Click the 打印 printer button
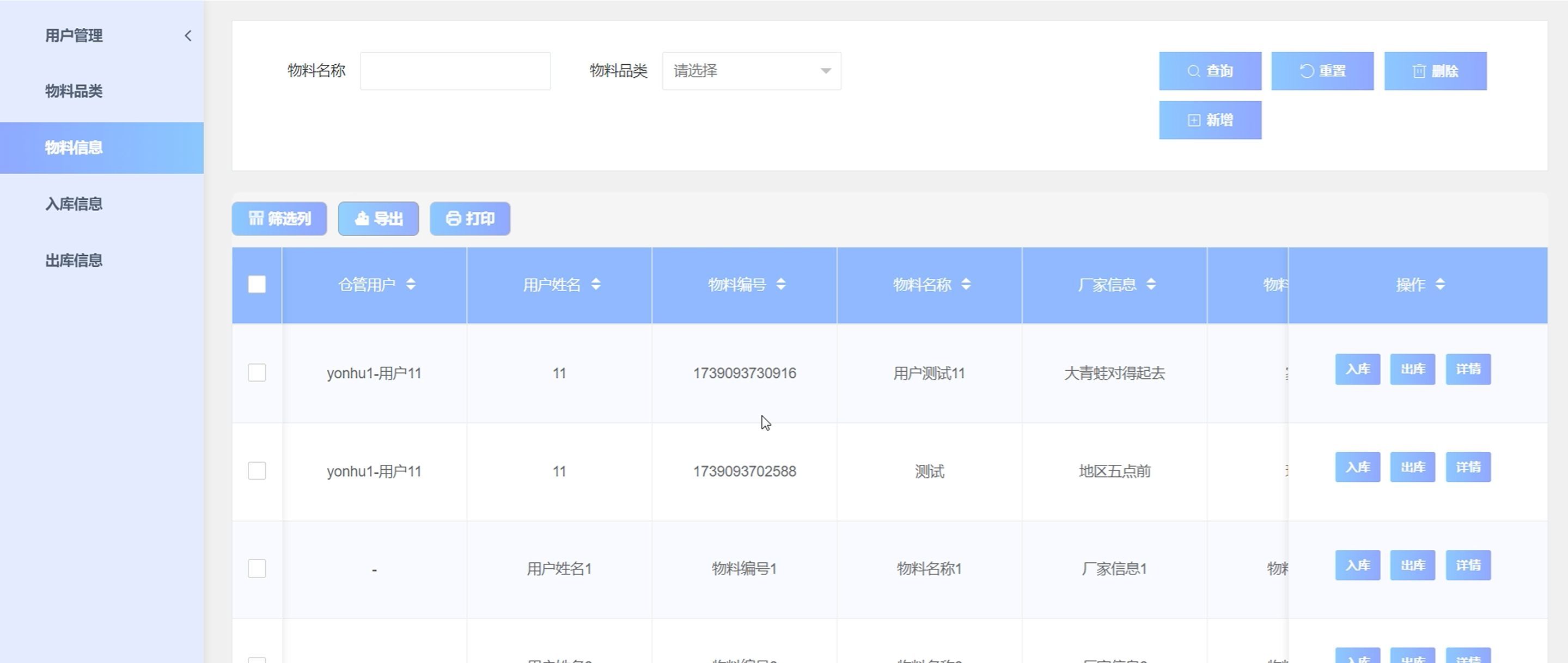Image resolution: width=1568 pixels, height=663 pixels. (469, 218)
